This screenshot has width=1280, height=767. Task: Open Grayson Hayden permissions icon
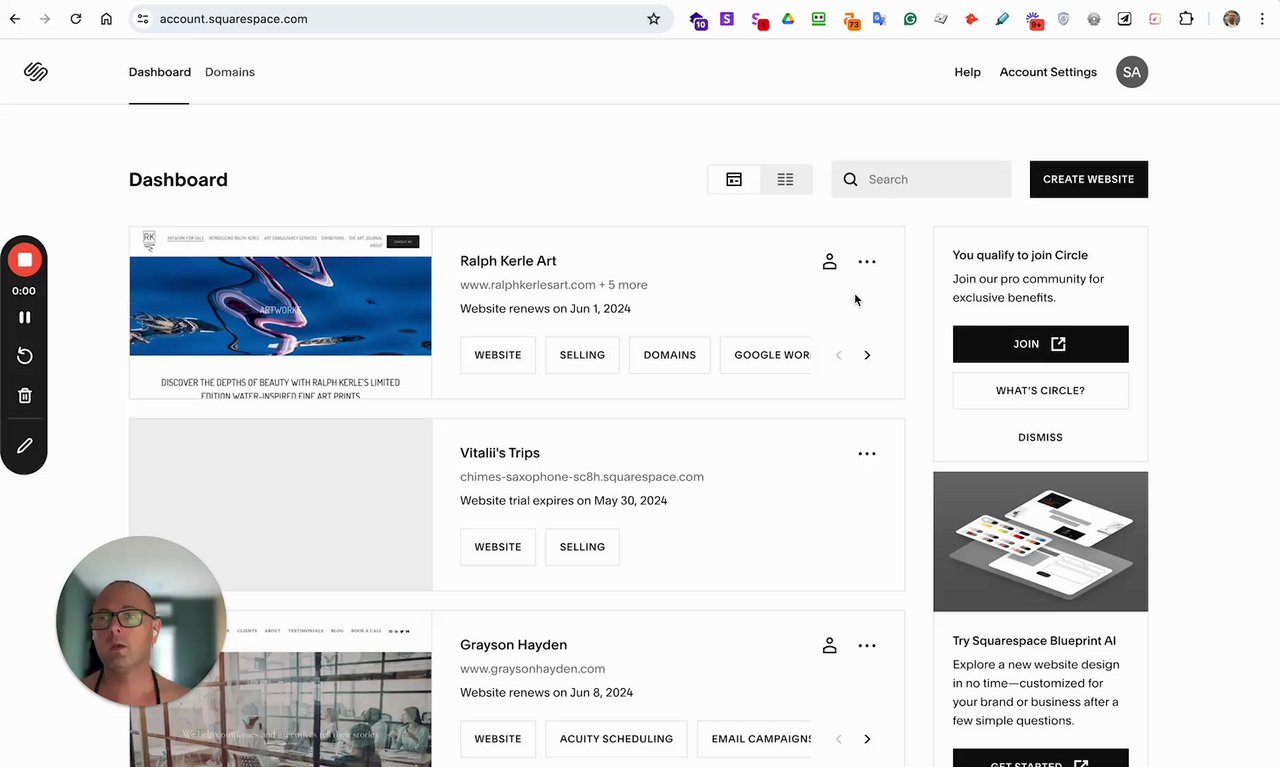coord(829,646)
